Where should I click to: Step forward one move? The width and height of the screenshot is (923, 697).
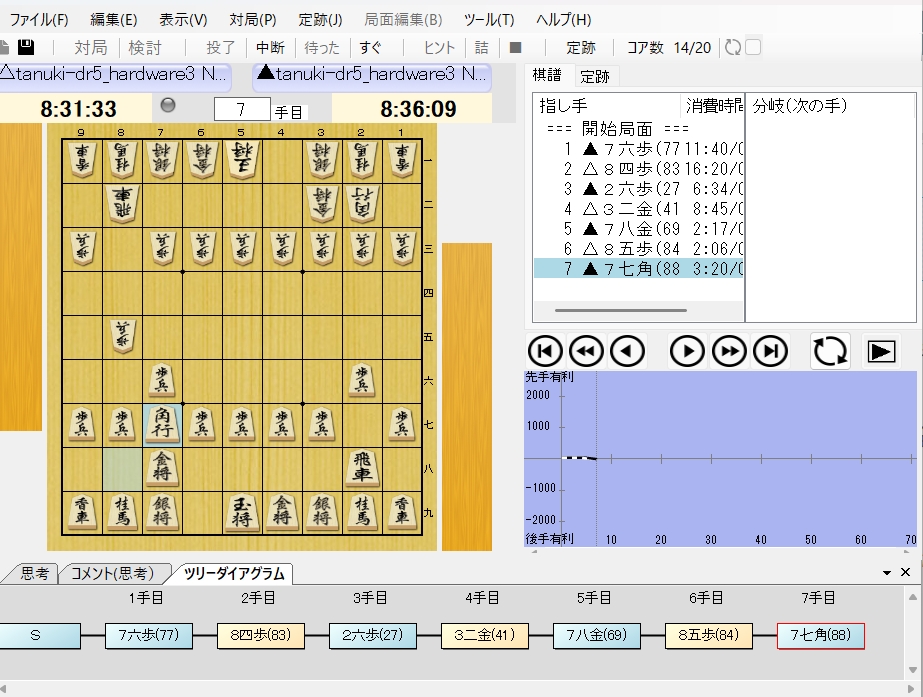click(687, 351)
